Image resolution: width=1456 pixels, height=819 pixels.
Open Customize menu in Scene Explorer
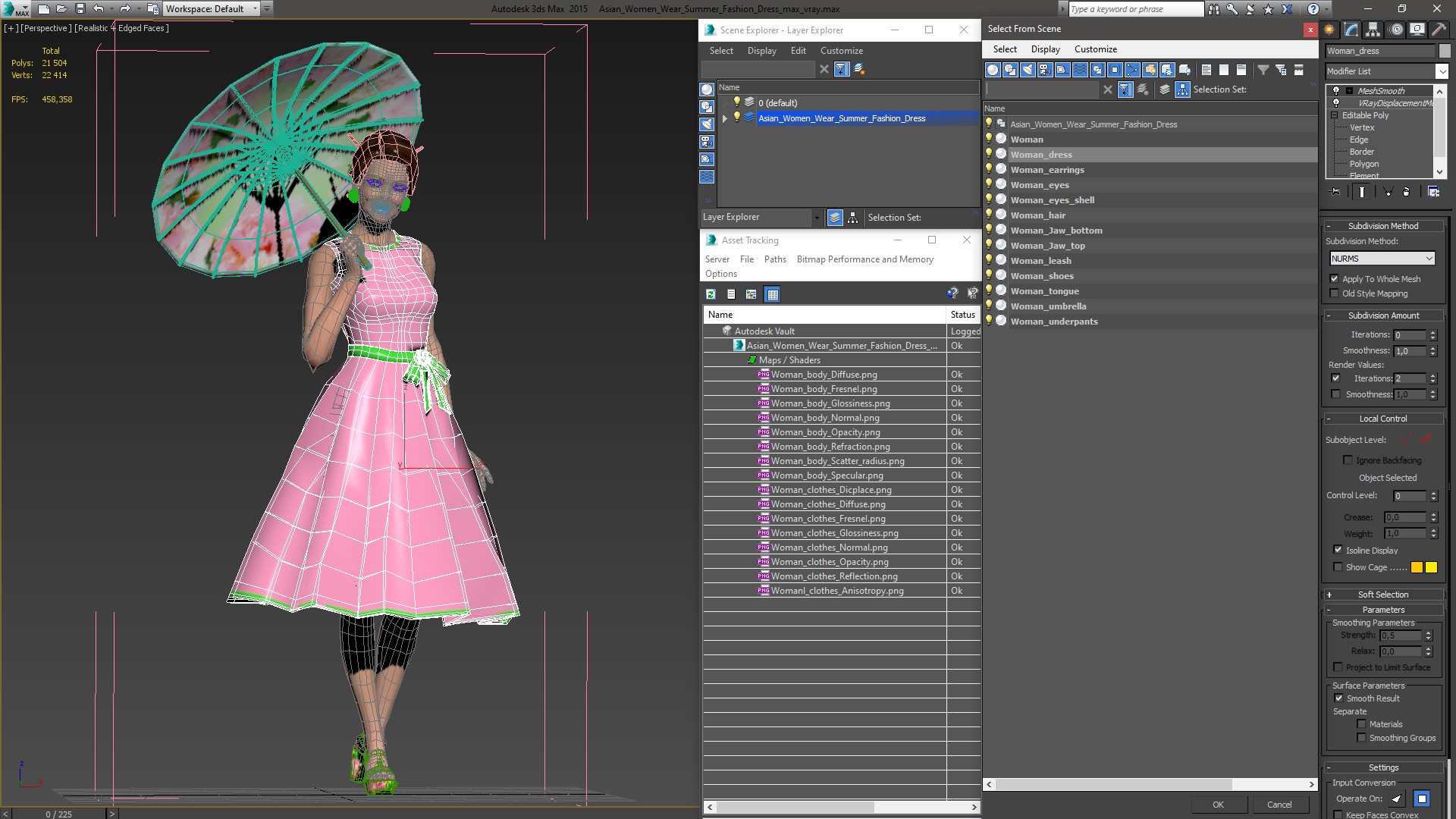[841, 51]
